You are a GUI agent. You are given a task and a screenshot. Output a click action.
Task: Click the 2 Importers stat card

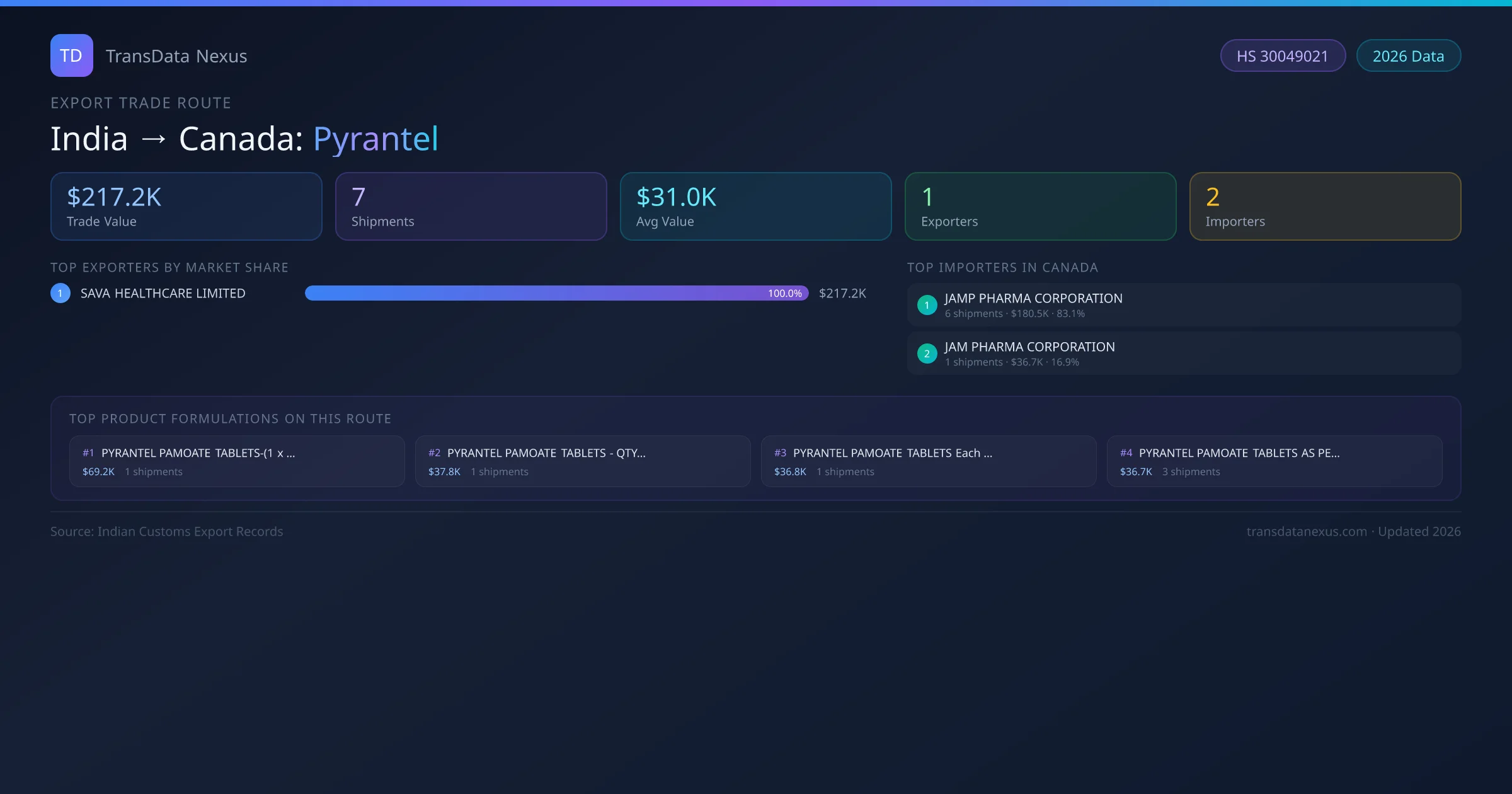(1325, 207)
